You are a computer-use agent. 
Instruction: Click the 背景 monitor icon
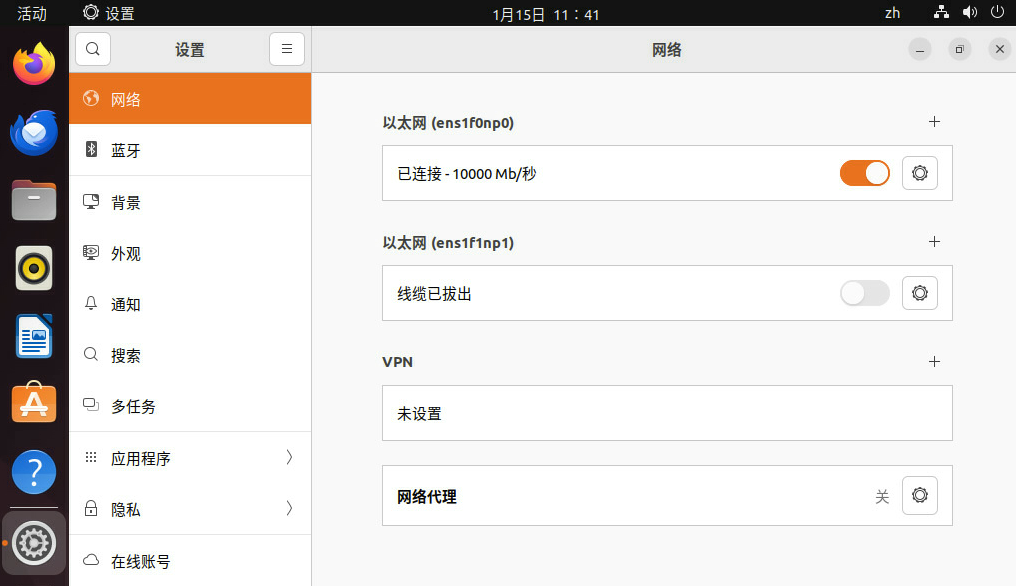[x=91, y=202]
